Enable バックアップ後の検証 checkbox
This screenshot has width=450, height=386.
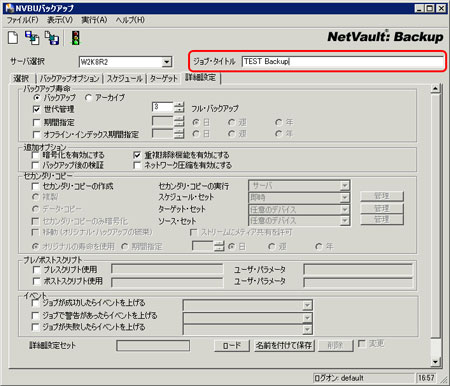click(35, 165)
